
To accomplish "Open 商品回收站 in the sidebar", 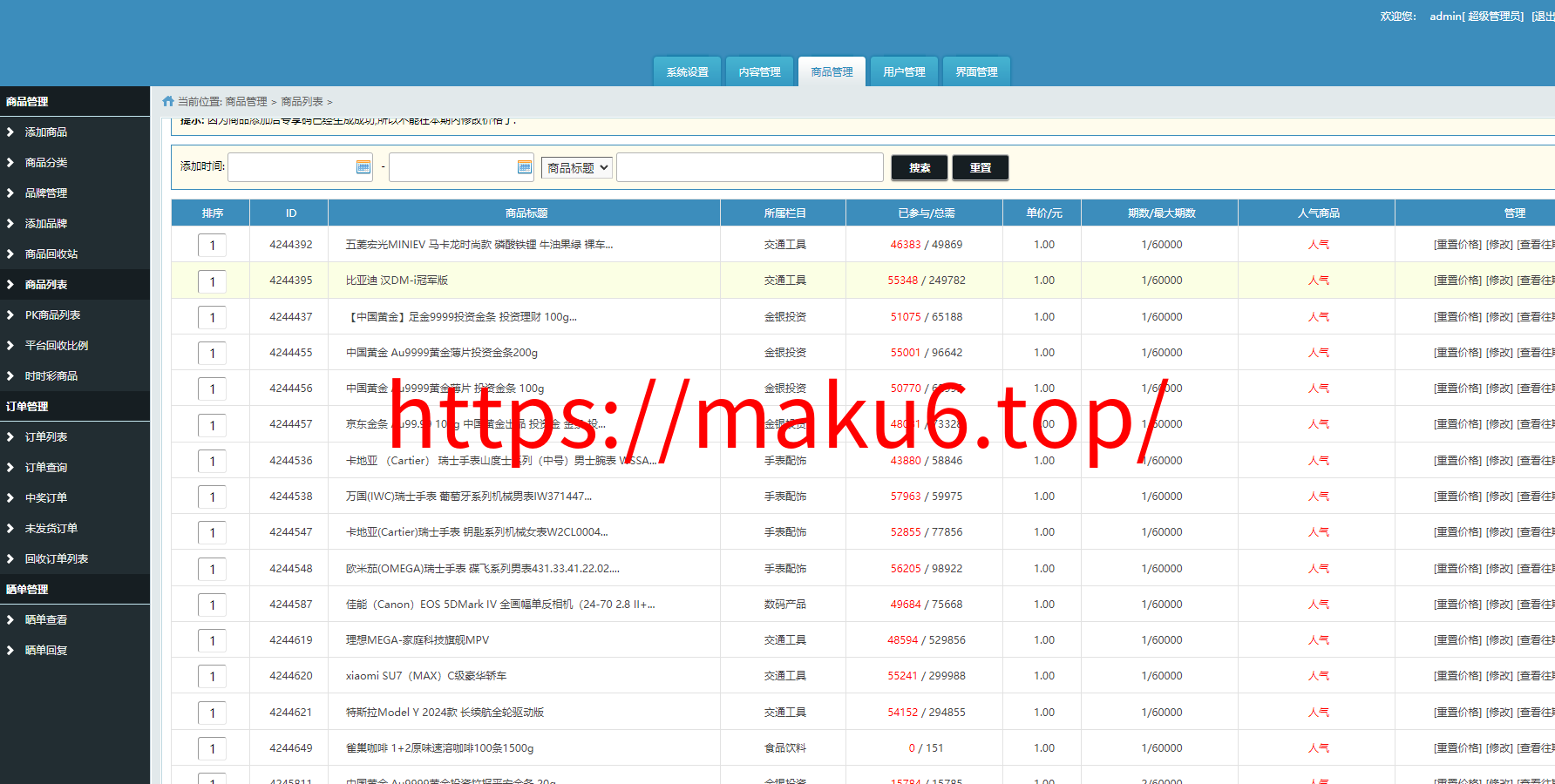I will [51, 254].
